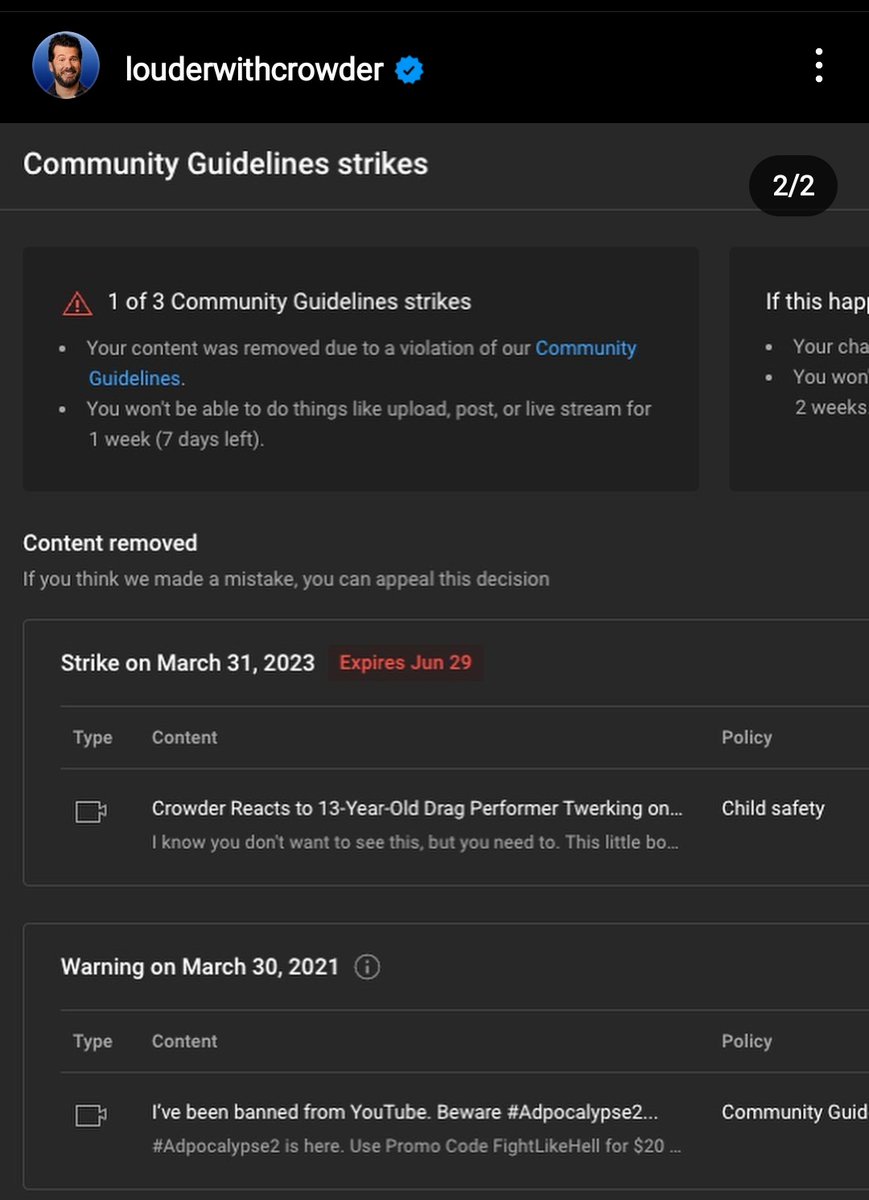Click '1 of 3 Community Guidelines strikes' heading
Screen dimensions: 869x1200
point(289,302)
